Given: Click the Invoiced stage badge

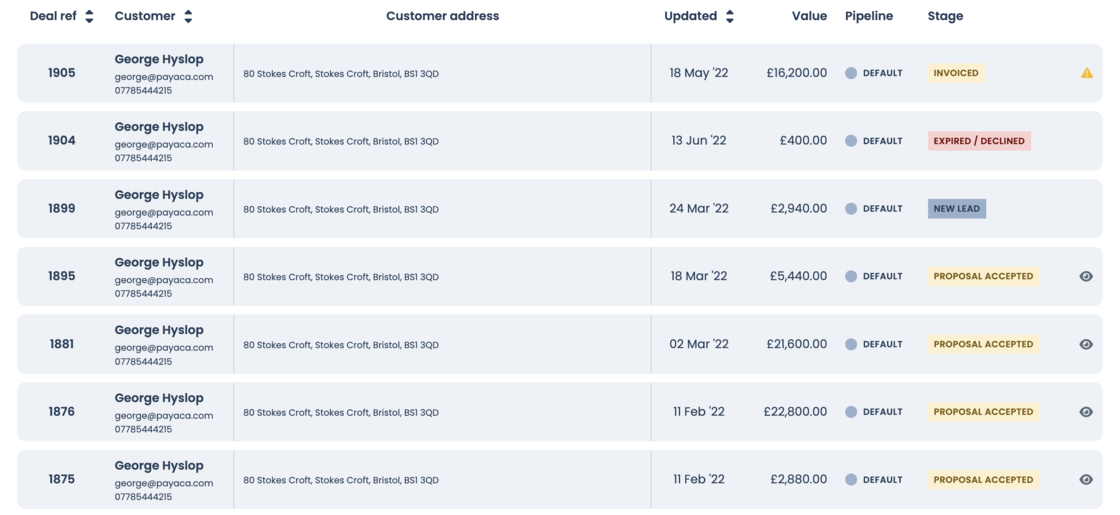Looking at the screenshot, I should (x=956, y=73).
